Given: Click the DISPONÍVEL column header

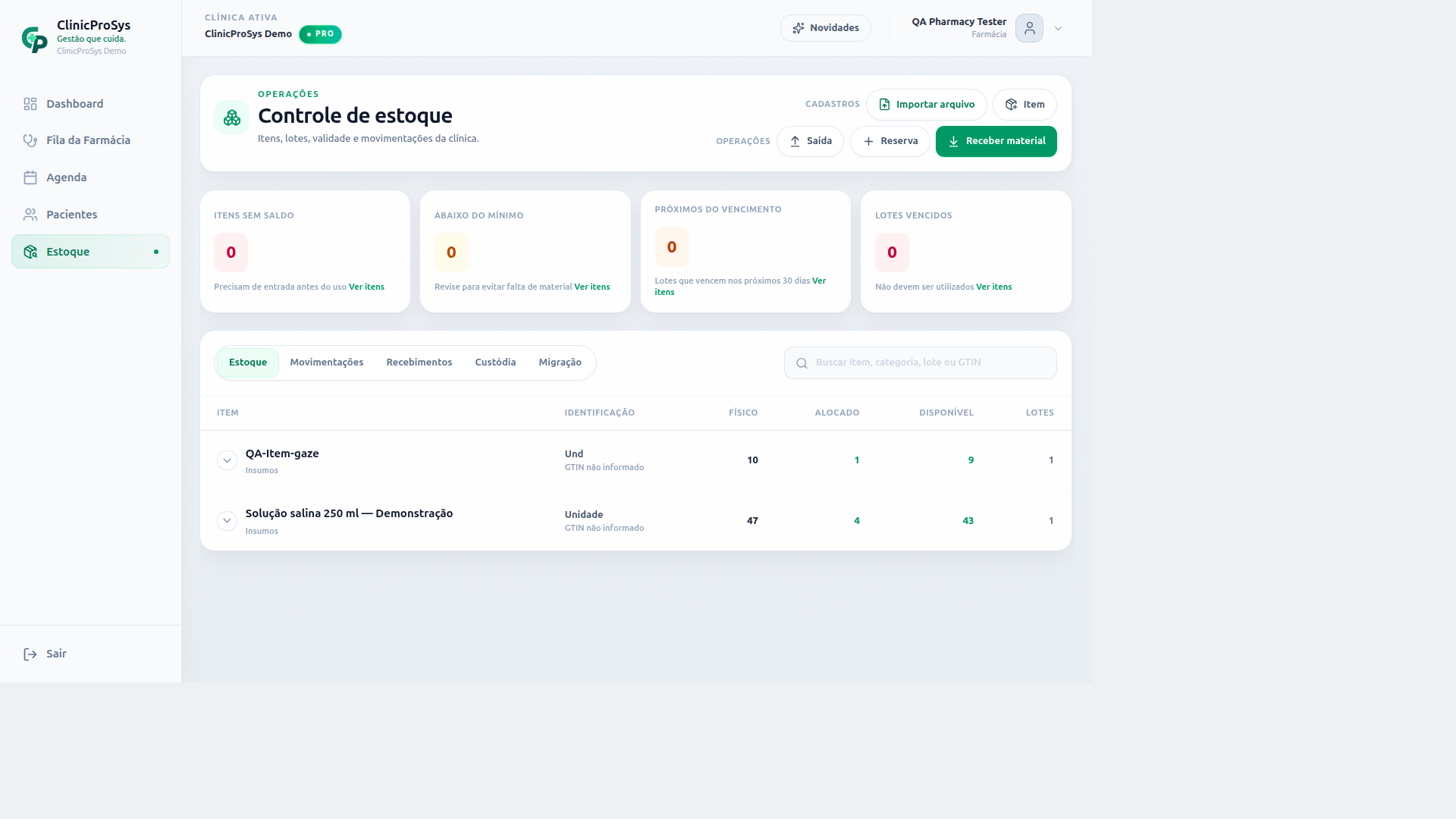Looking at the screenshot, I should 946,413.
